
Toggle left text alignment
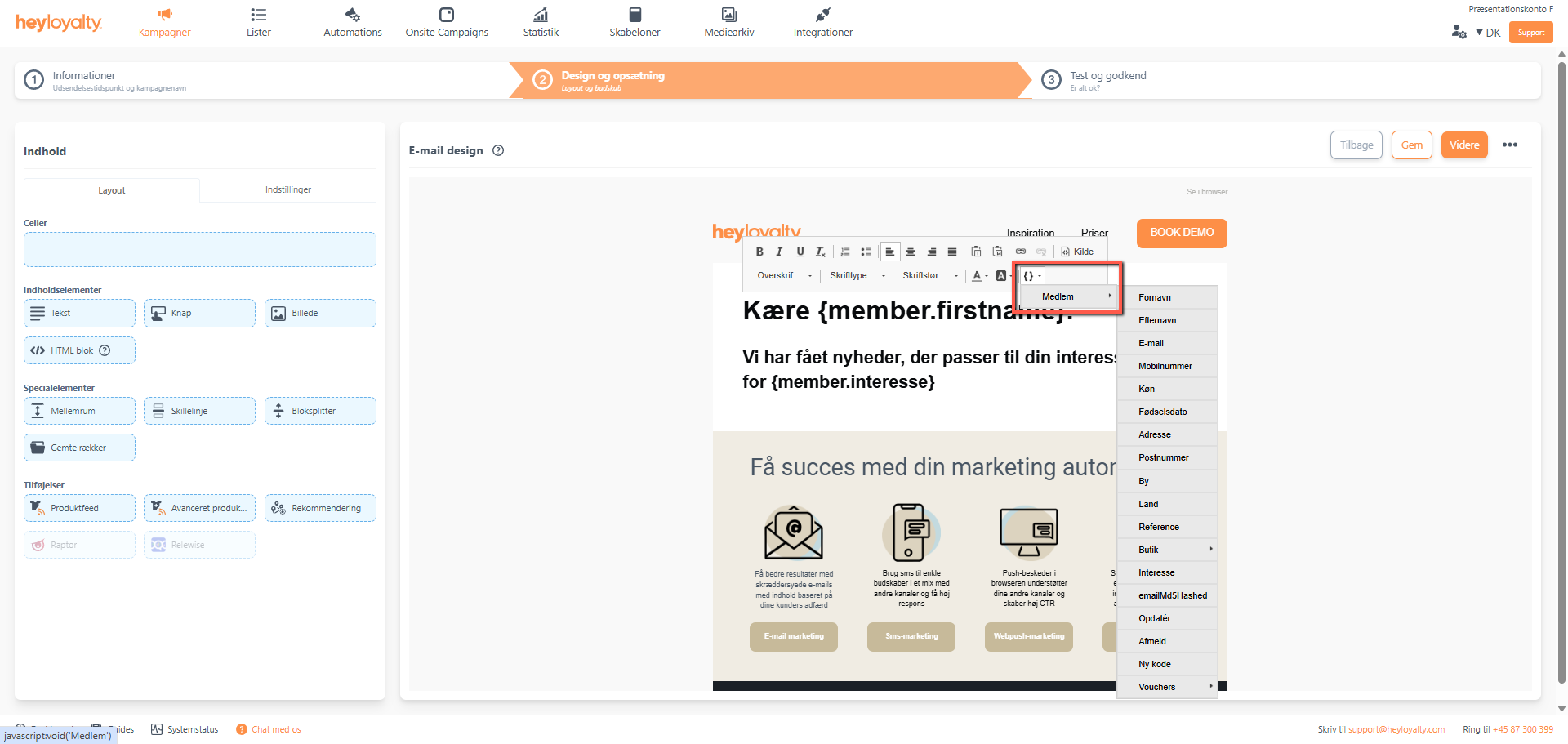click(x=890, y=252)
